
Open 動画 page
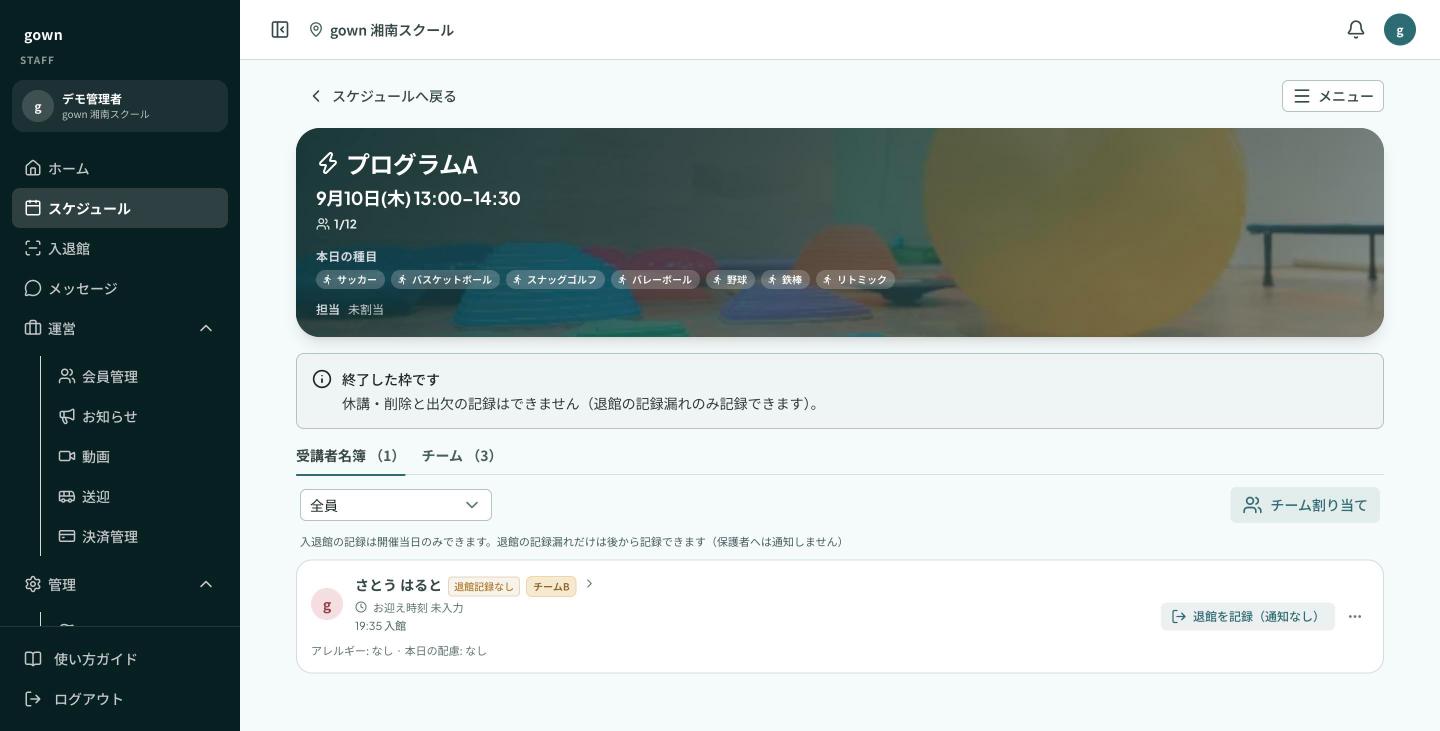(138, 456)
